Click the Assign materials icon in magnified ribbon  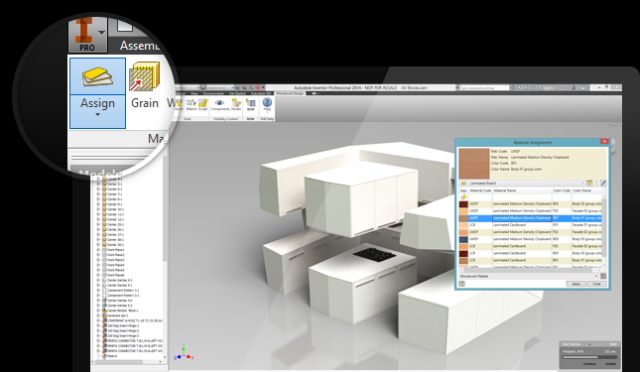pyautogui.click(x=98, y=76)
